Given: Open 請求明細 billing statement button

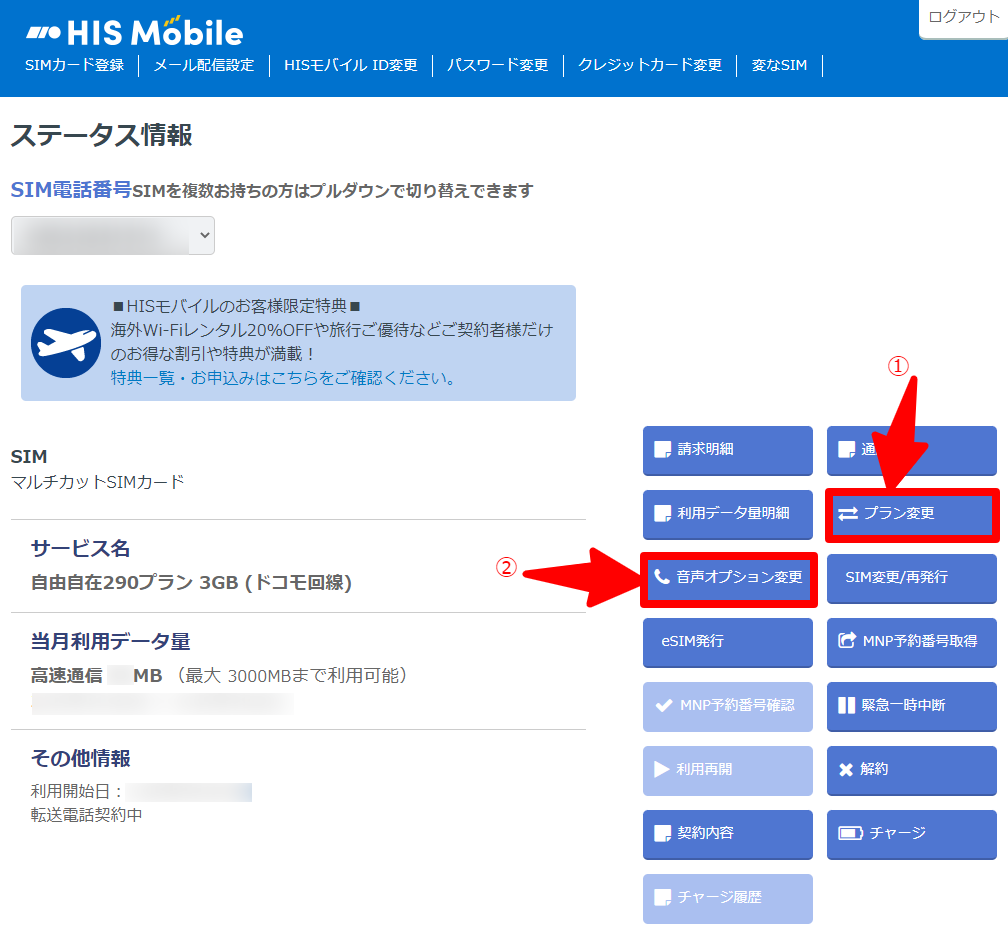Looking at the screenshot, I should pyautogui.click(x=728, y=450).
